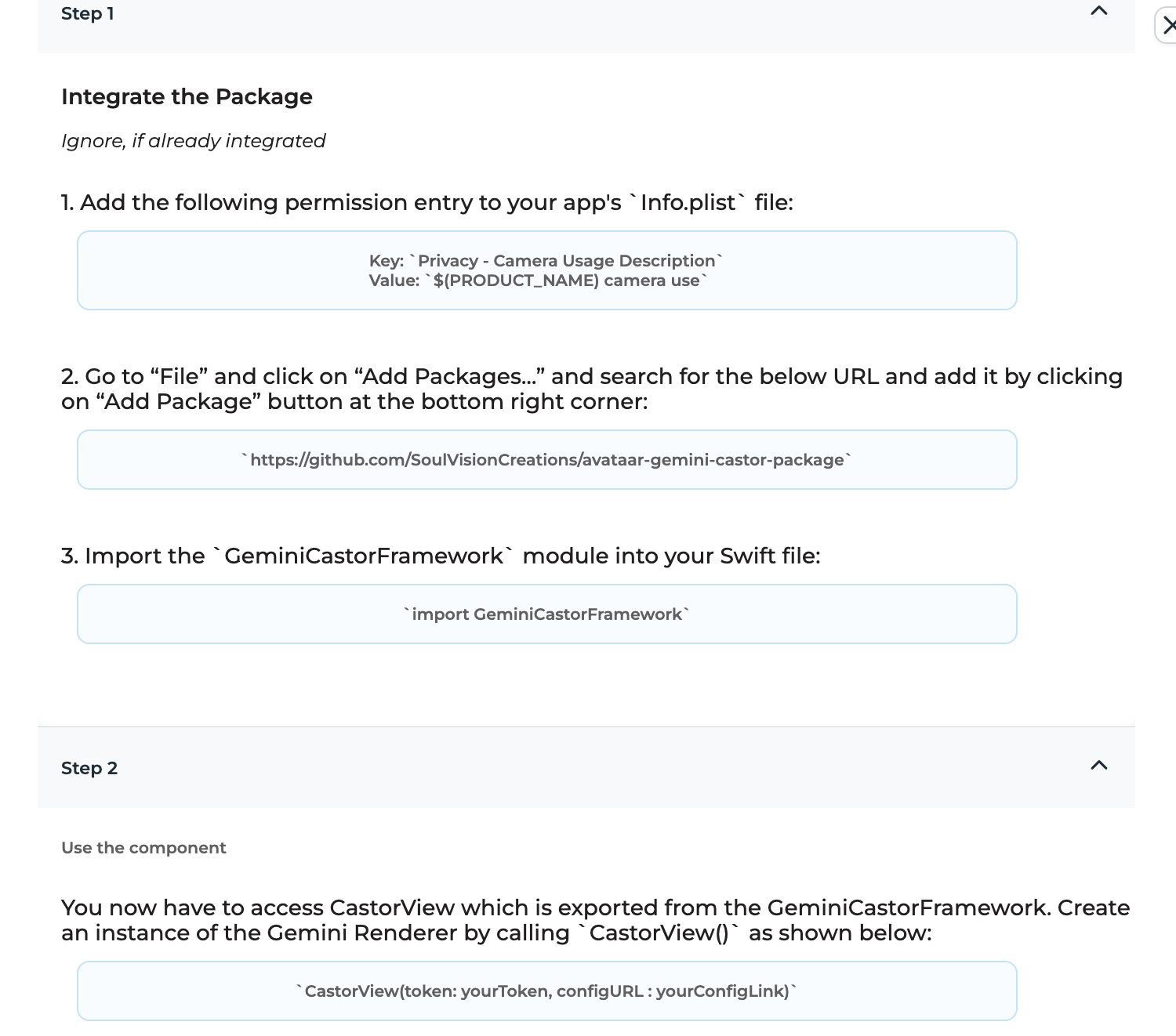Click the Use the component subheading
1176x1036 pixels.
pyautogui.click(x=143, y=848)
